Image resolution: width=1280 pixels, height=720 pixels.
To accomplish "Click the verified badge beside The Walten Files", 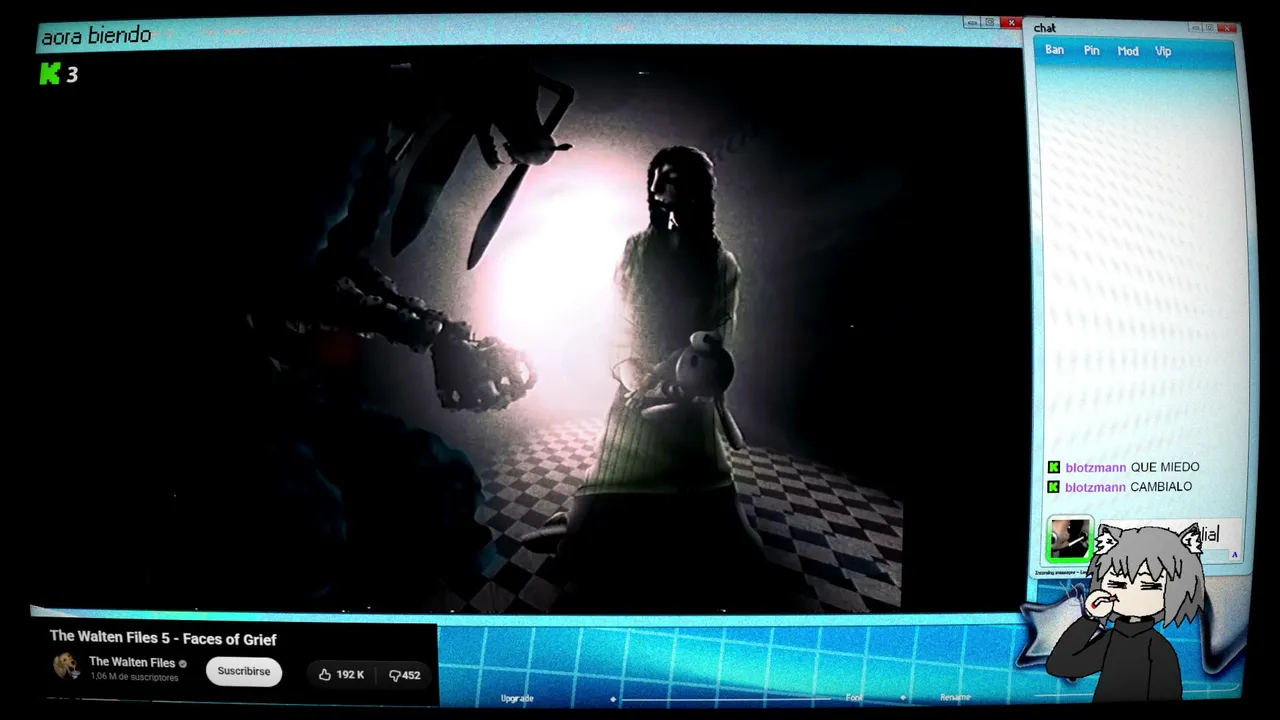I will click(x=182, y=663).
